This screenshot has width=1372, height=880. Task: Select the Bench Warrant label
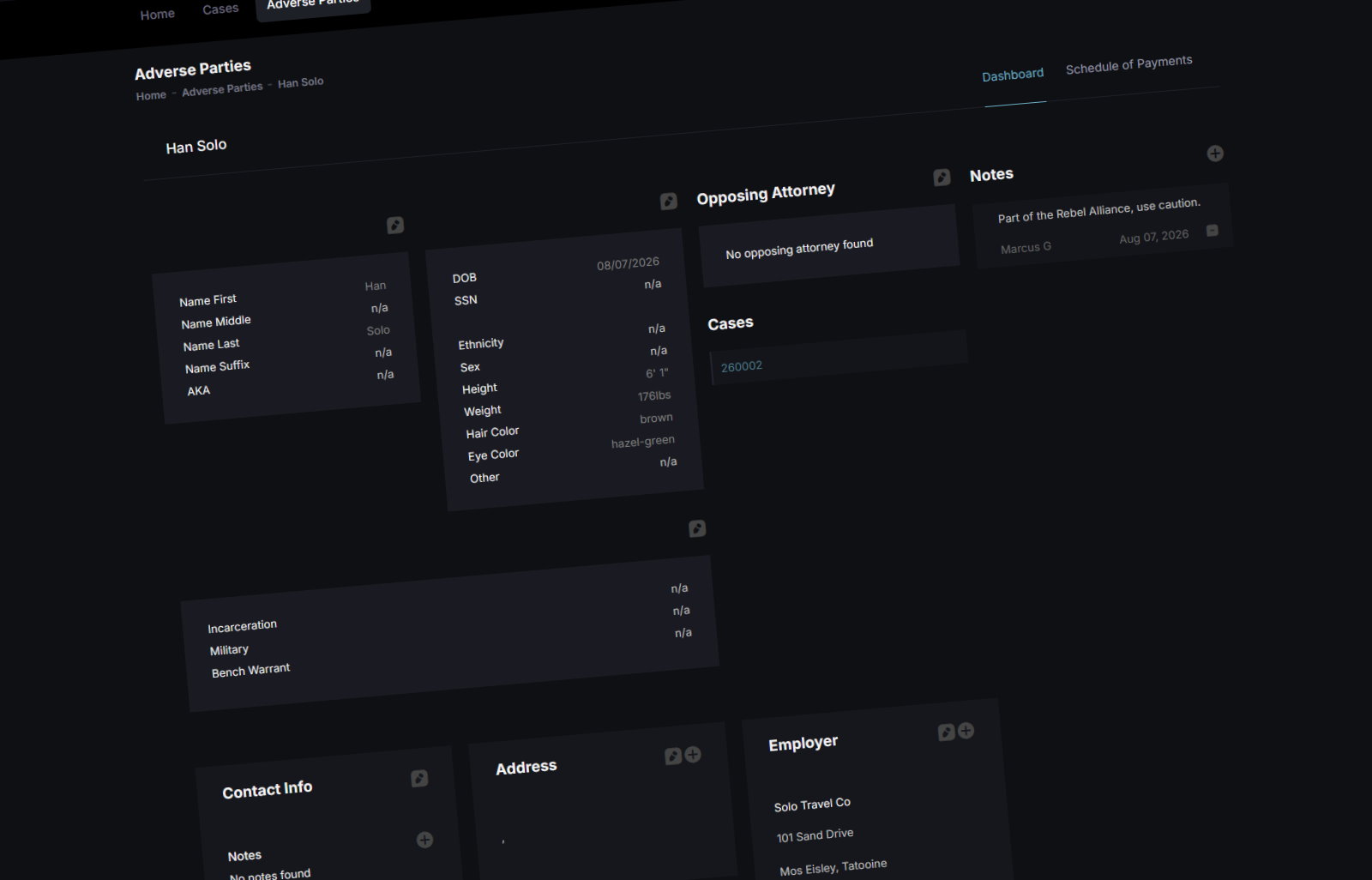coord(250,670)
